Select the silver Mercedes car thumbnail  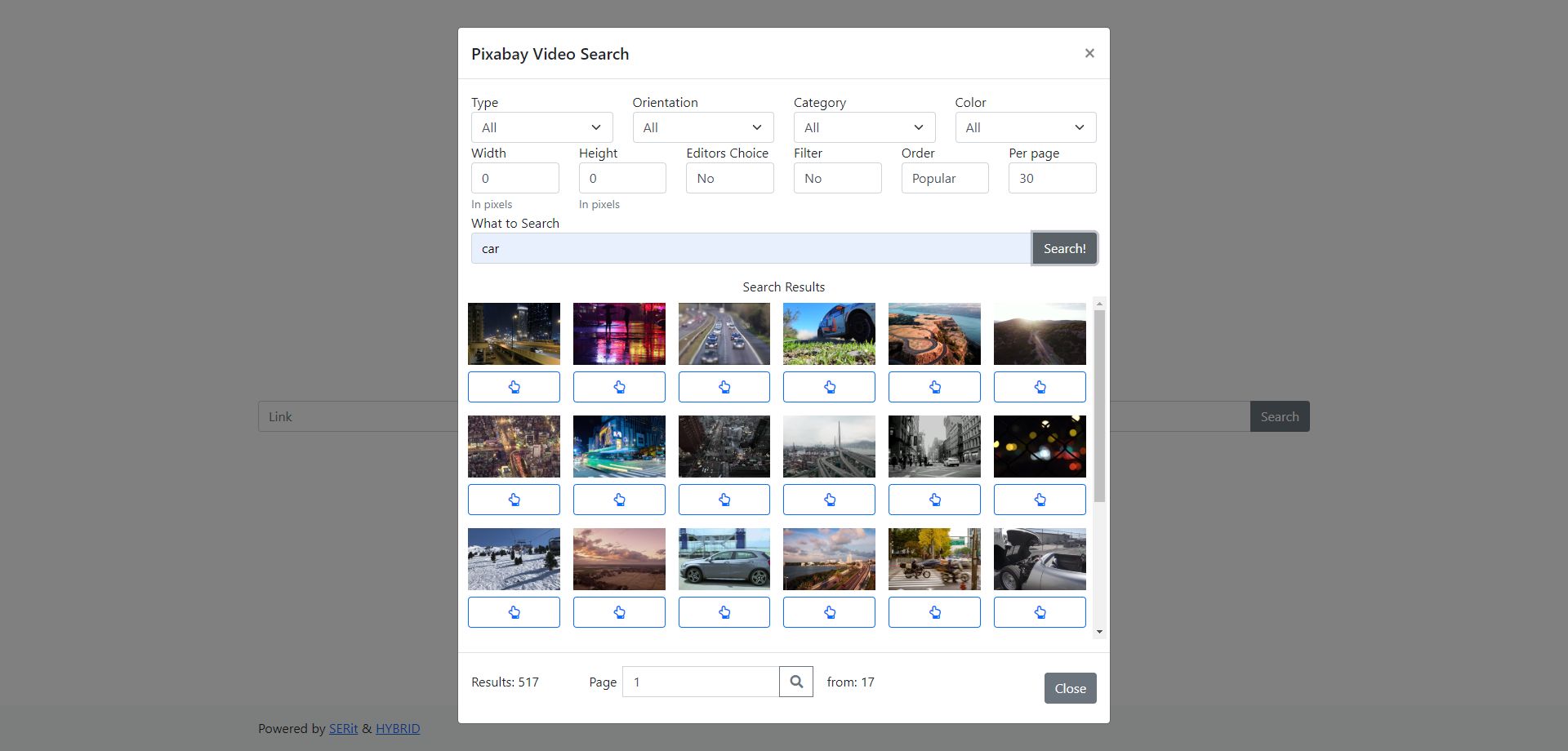pyautogui.click(x=724, y=559)
